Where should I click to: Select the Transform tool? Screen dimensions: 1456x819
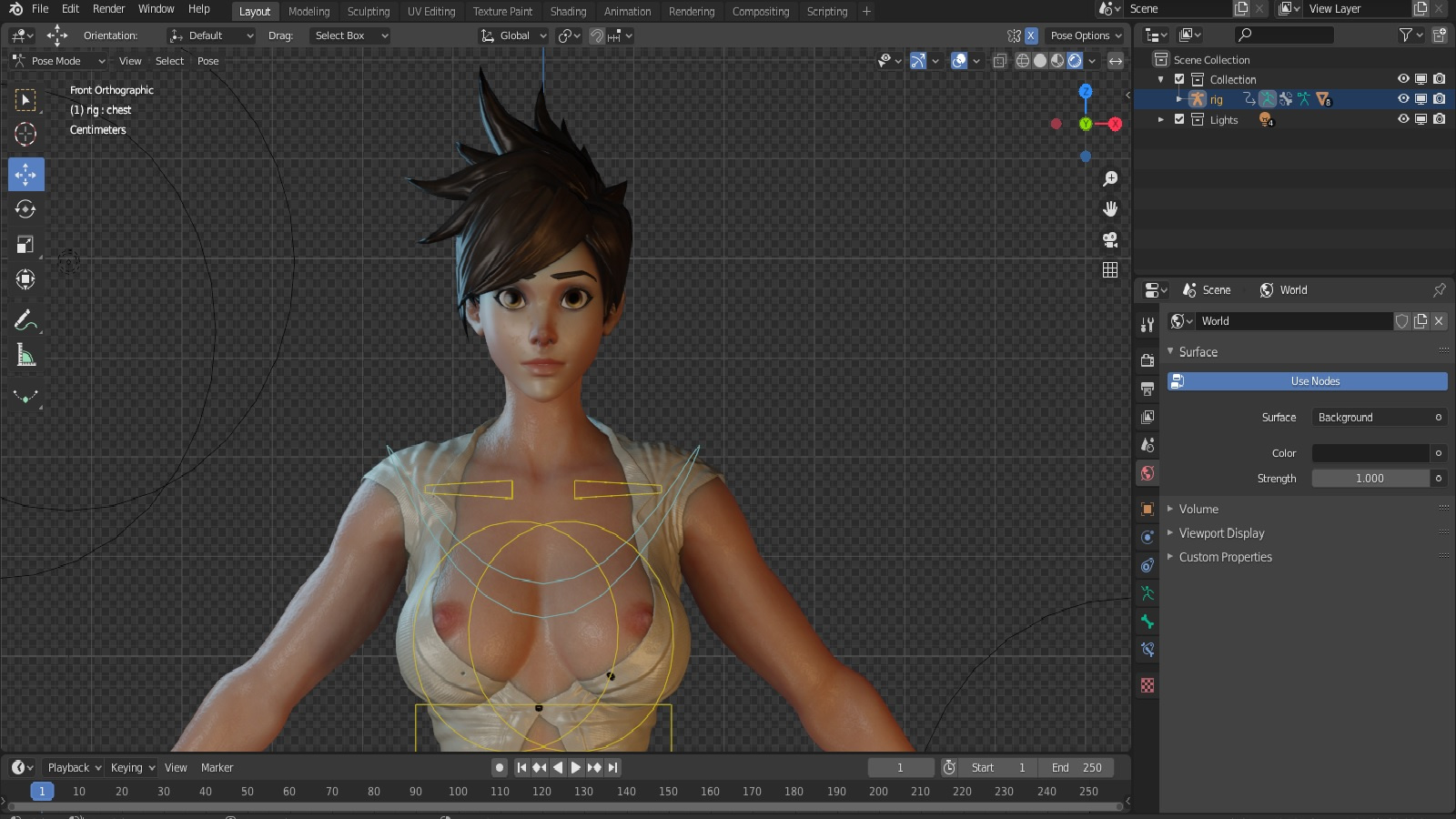click(25, 279)
